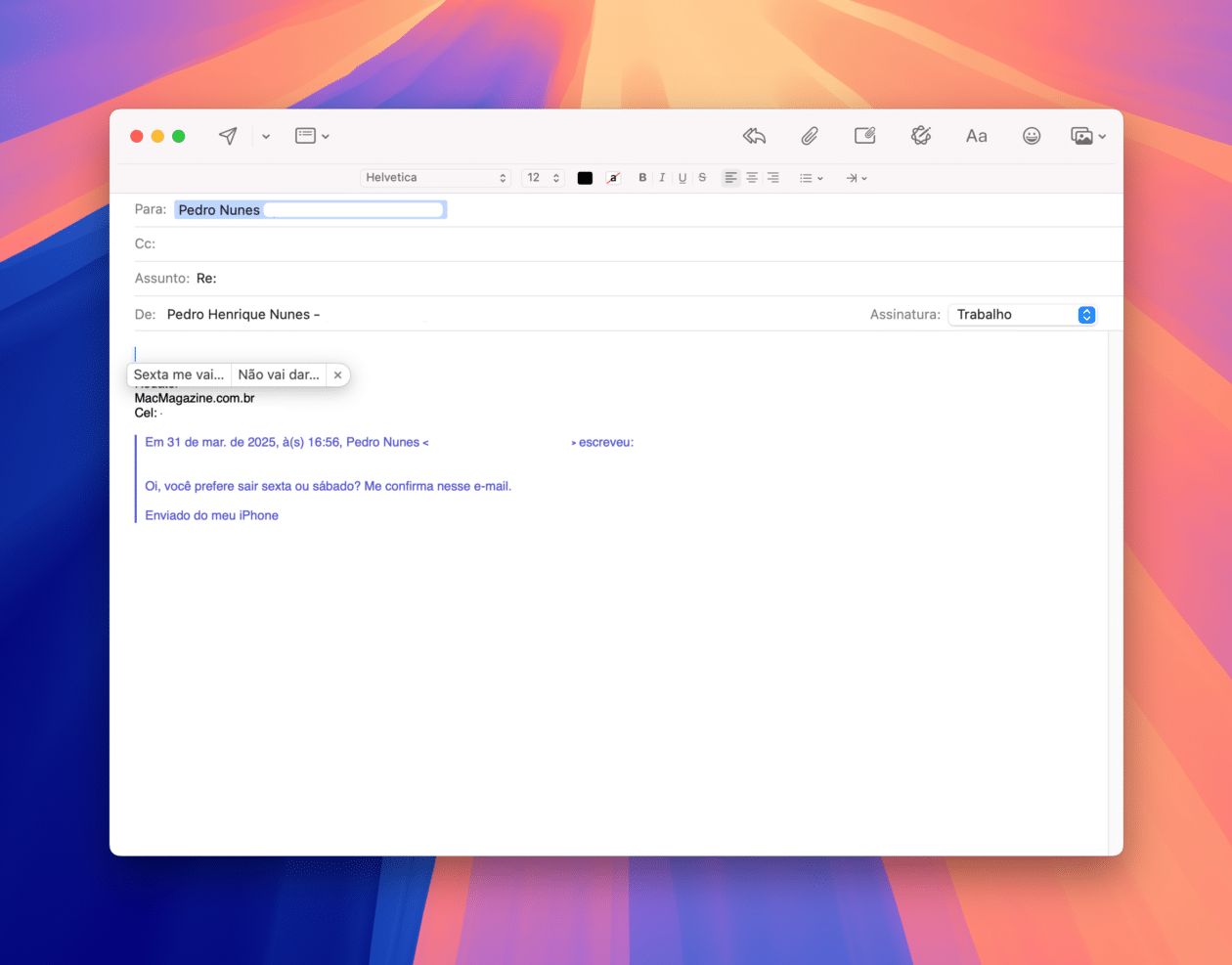
Task: Align text right
Action: pyautogui.click(x=772, y=178)
